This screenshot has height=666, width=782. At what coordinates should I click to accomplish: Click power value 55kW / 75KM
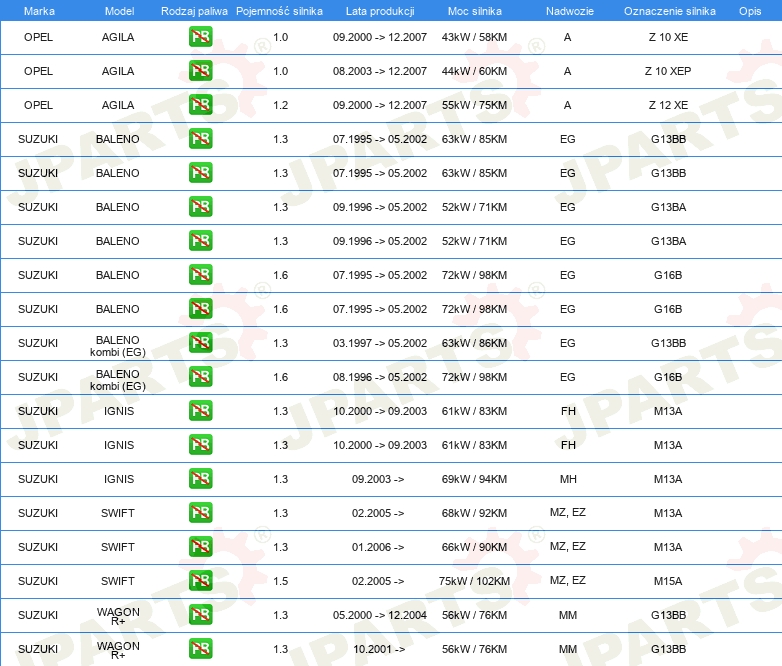tap(474, 105)
